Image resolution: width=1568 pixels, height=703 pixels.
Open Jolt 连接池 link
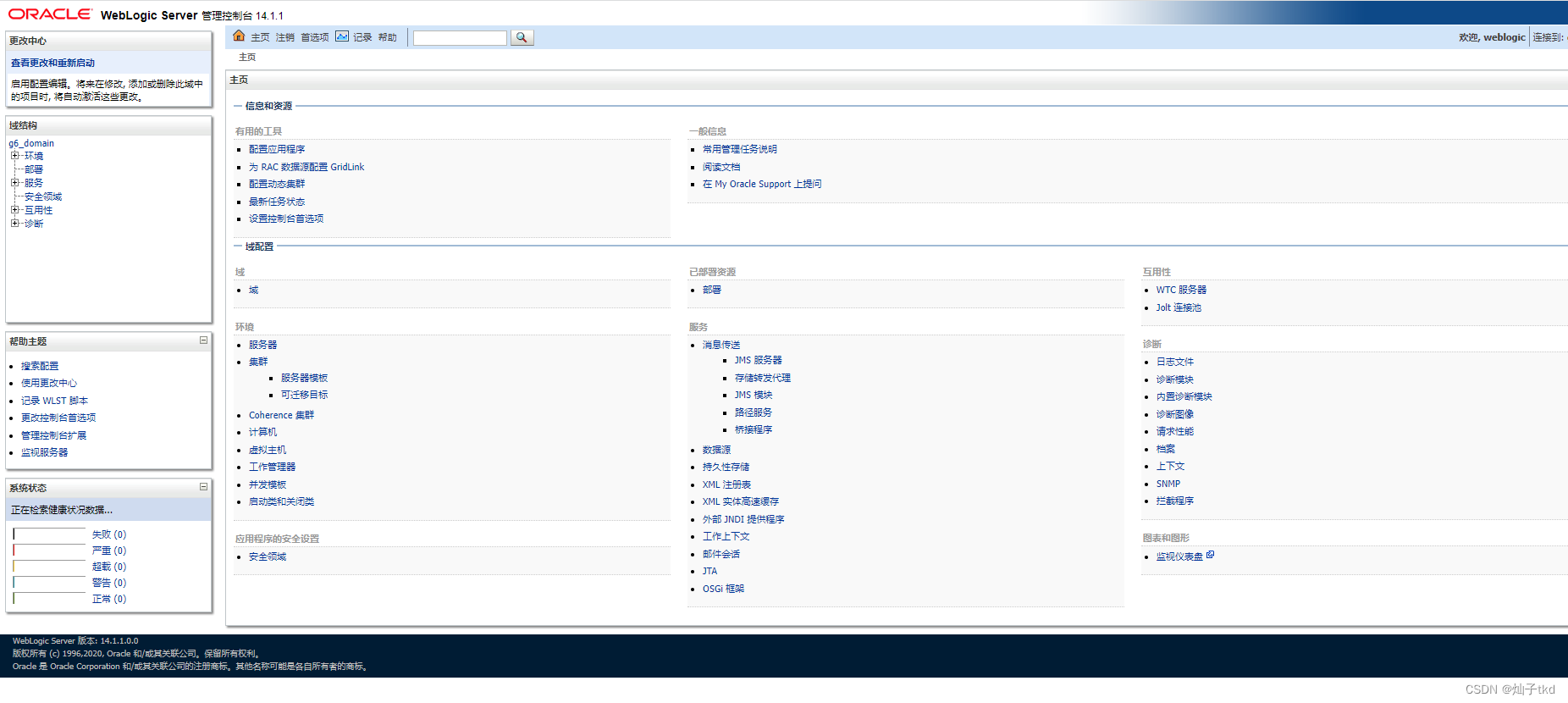click(1179, 307)
